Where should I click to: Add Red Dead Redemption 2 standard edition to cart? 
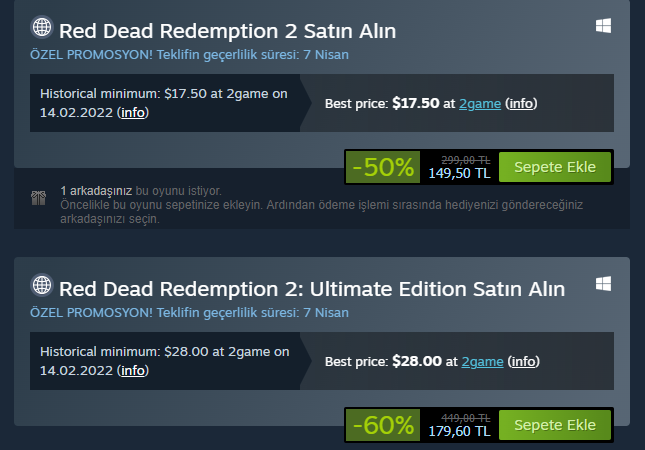point(554,167)
